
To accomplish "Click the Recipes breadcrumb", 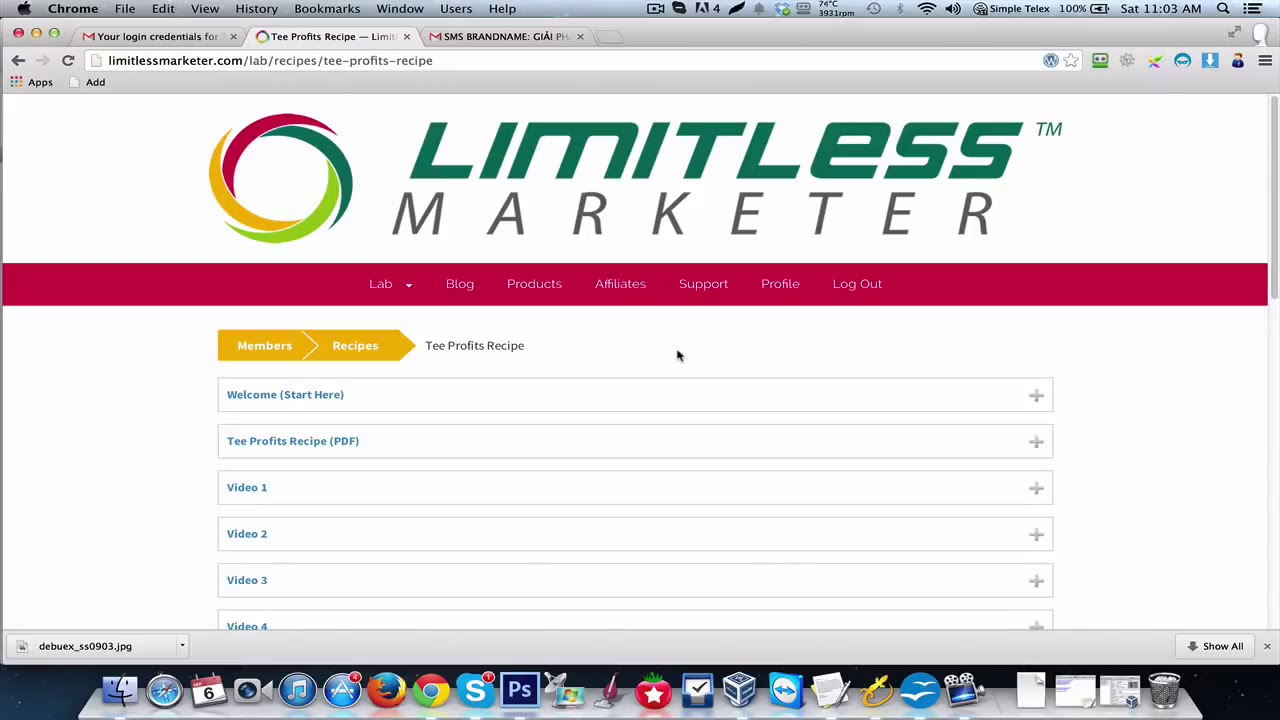I will coord(355,346).
